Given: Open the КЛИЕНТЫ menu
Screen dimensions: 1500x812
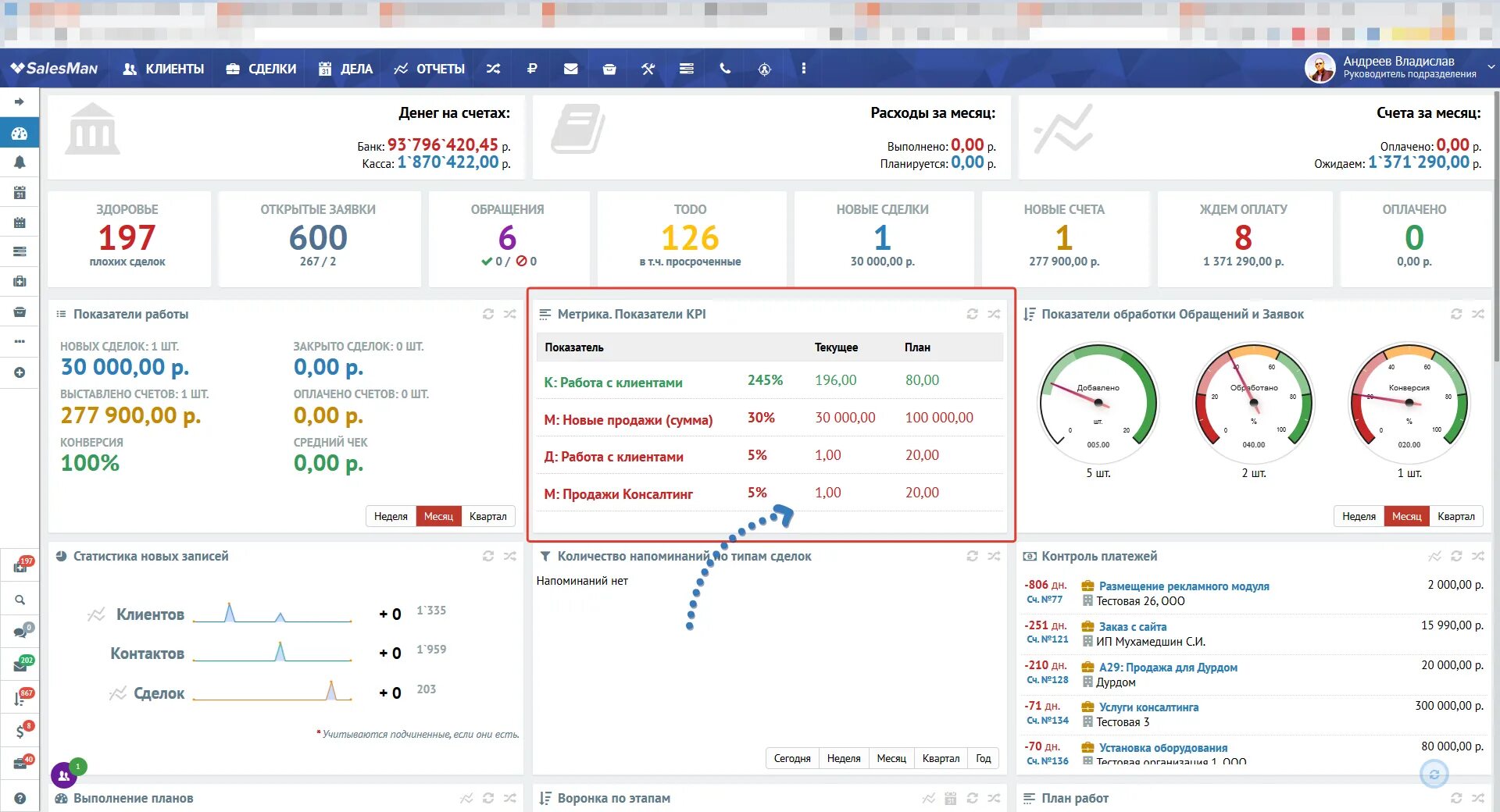Looking at the screenshot, I should tap(163, 69).
